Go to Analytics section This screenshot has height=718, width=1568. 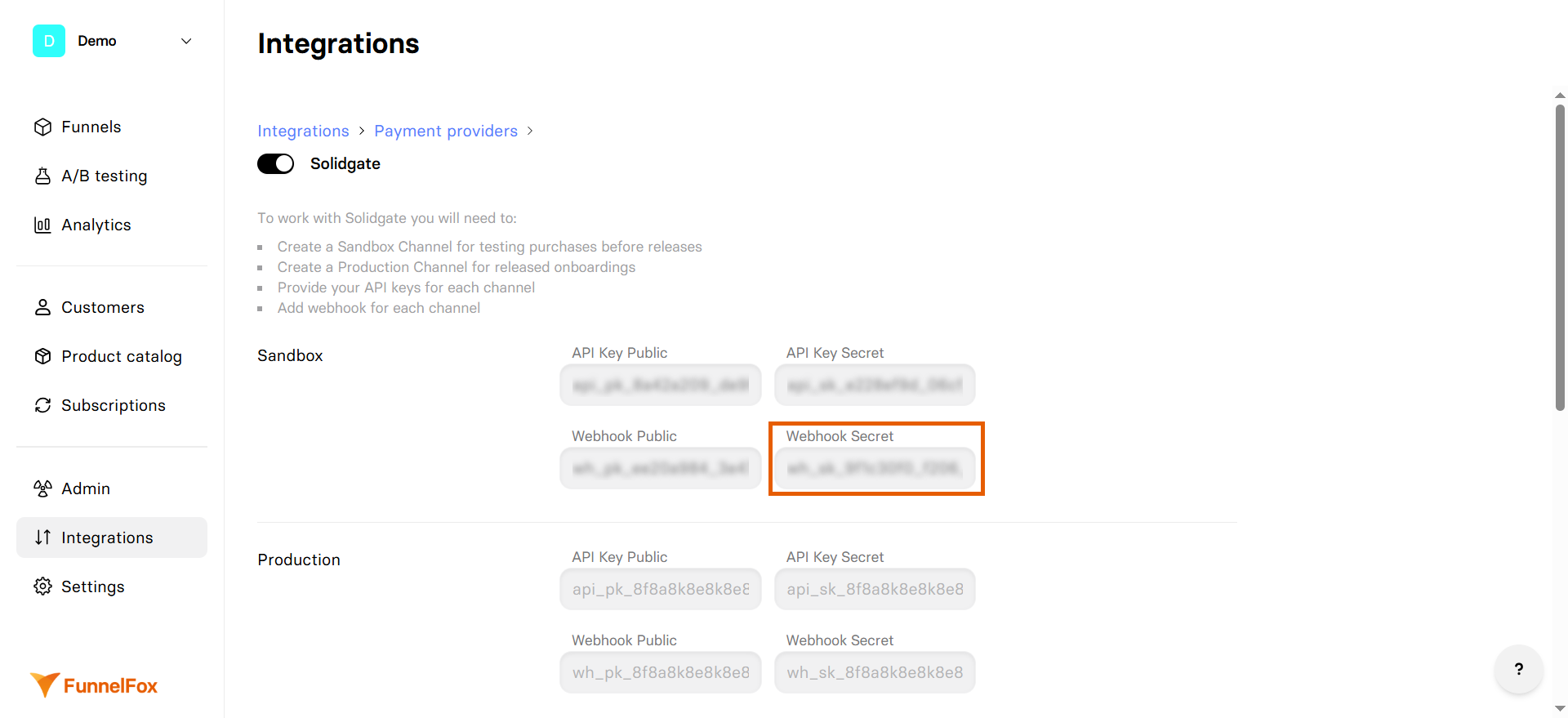pos(112,225)
